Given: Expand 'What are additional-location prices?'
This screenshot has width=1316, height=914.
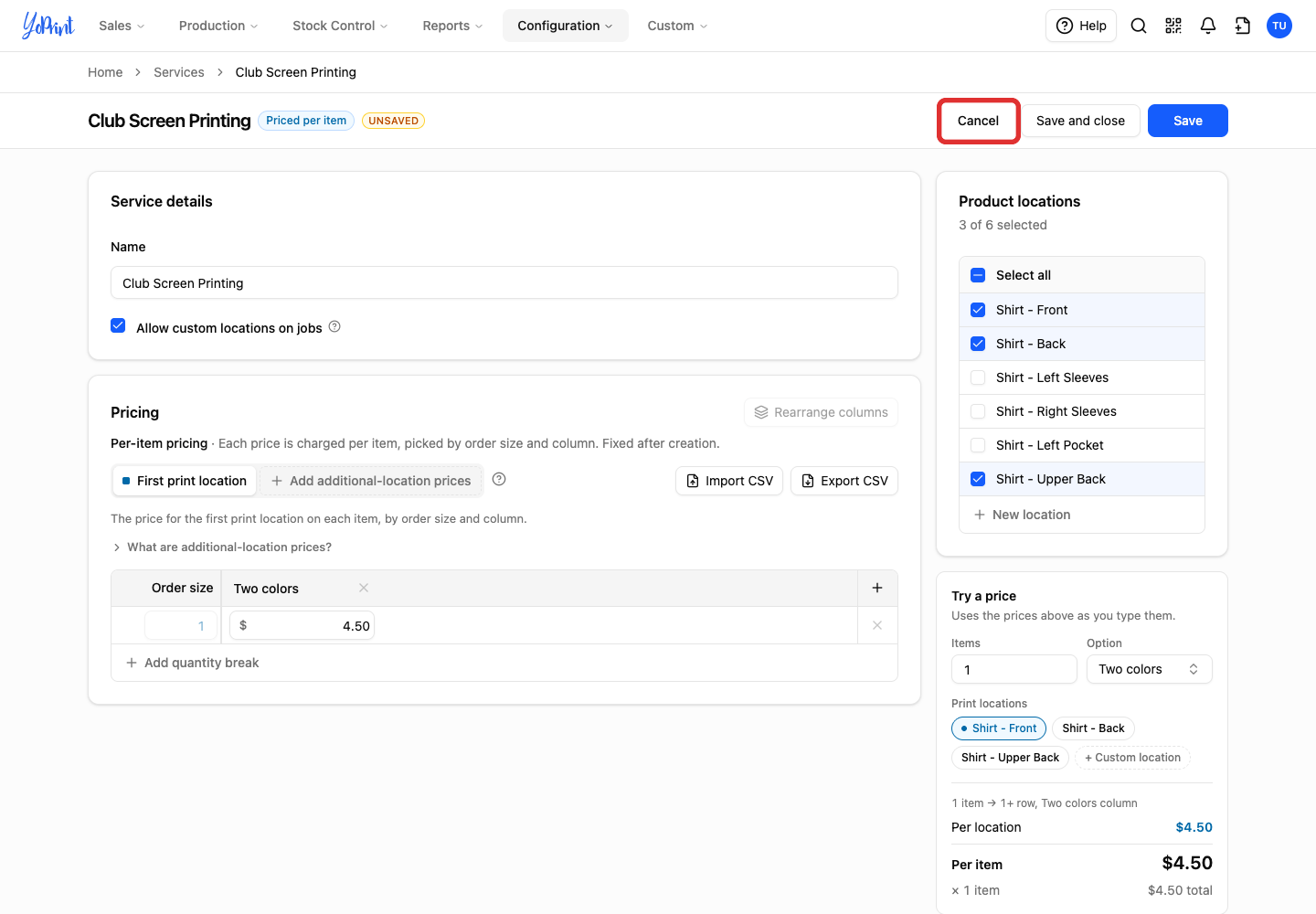Looking at the screenshot, I should (221, 547).
